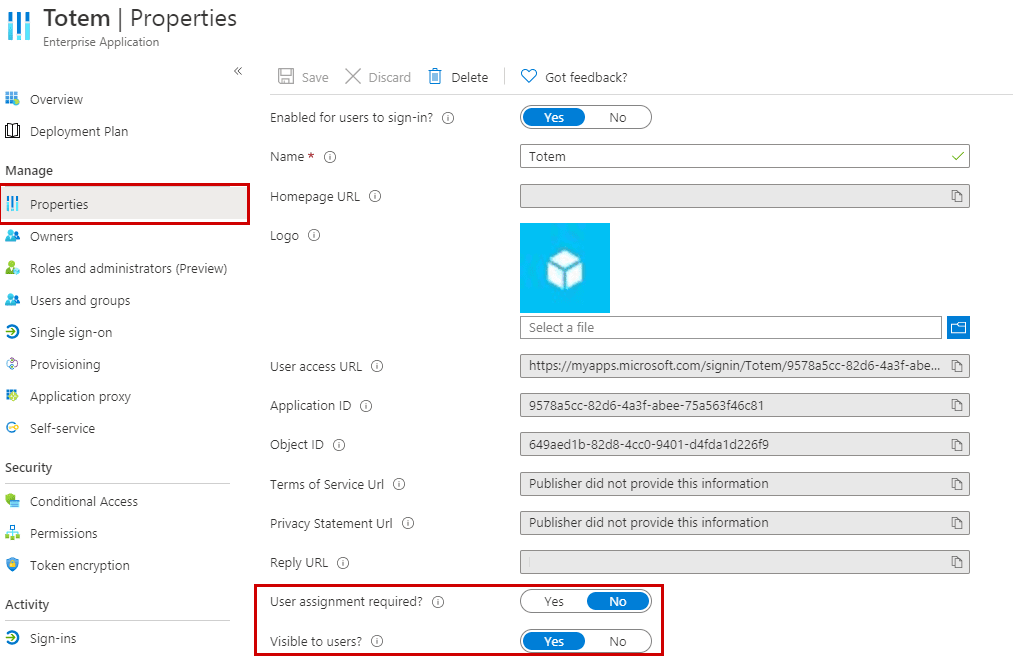
Task: Click the User access URL field
Action: click(744, 366)
